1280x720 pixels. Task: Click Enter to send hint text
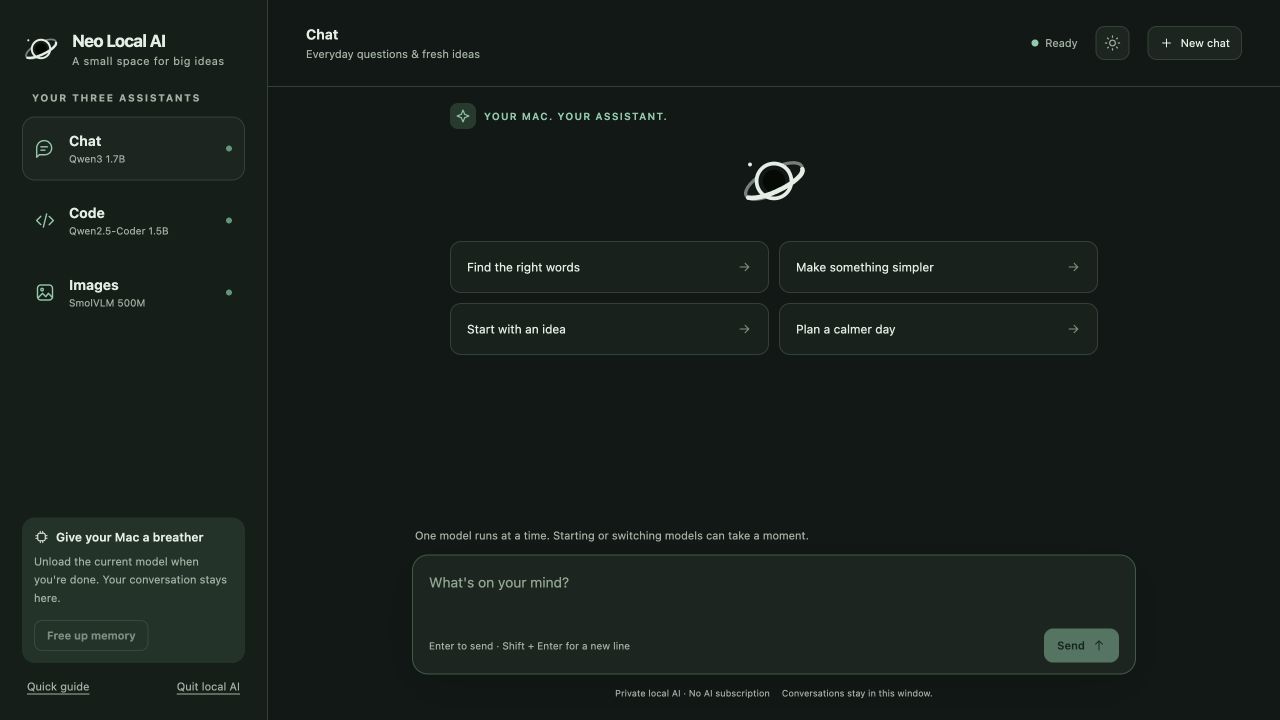coord(529,646)
